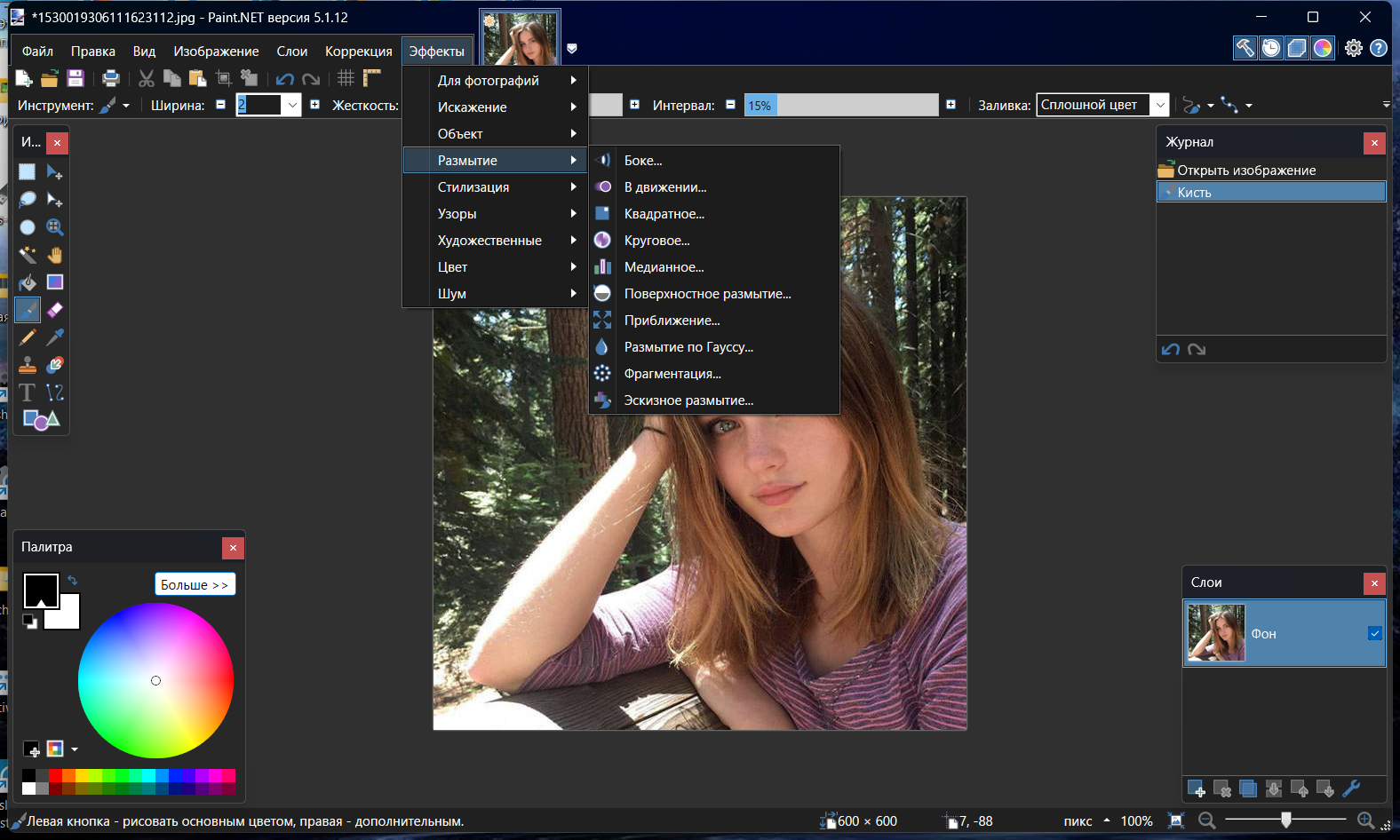Viewport: 1400px width, 840px height.
Task: Open the image list dropdown arrow
Action: (572, 49)
